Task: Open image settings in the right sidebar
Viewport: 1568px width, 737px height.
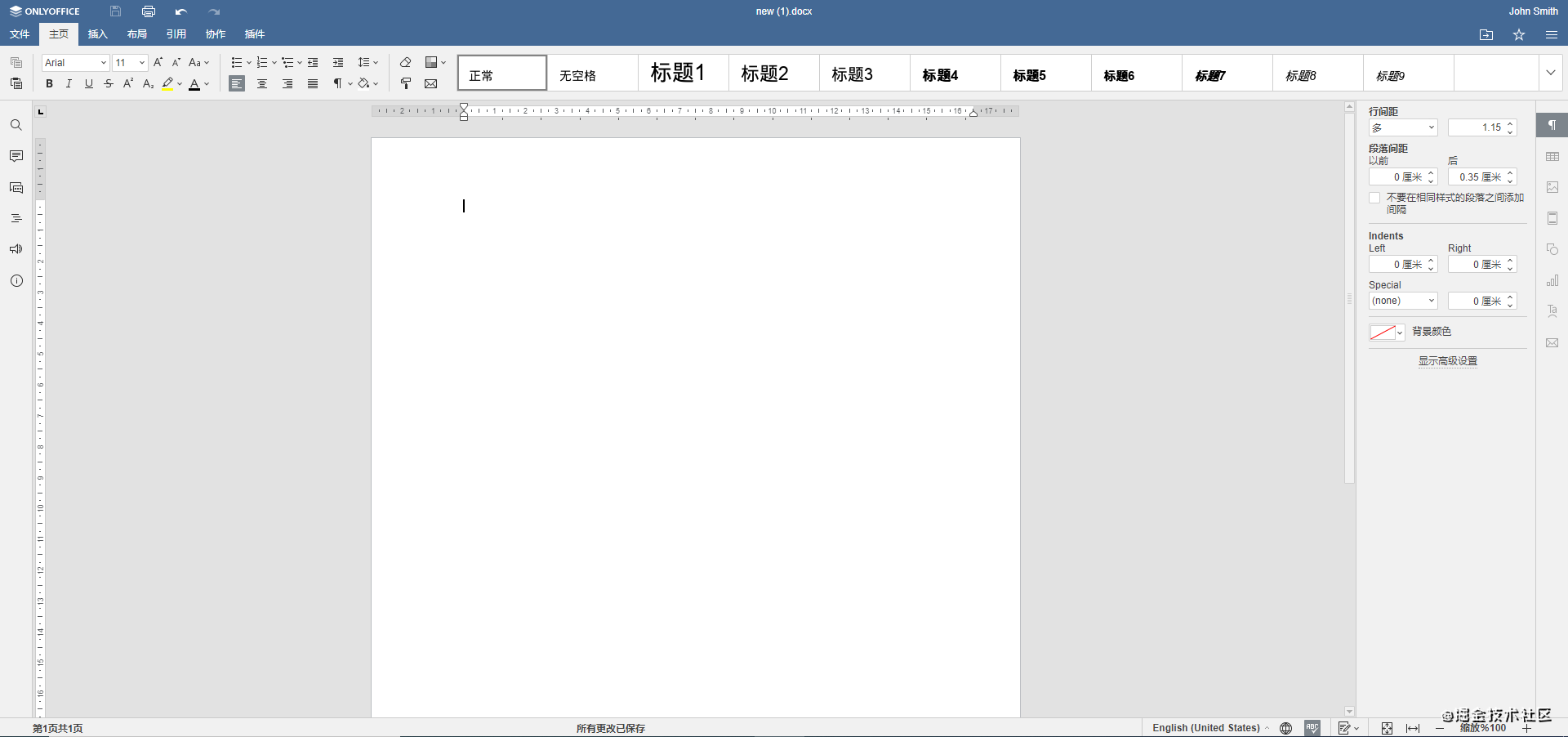Action: pyautogui.click(x=1552, y=187)
